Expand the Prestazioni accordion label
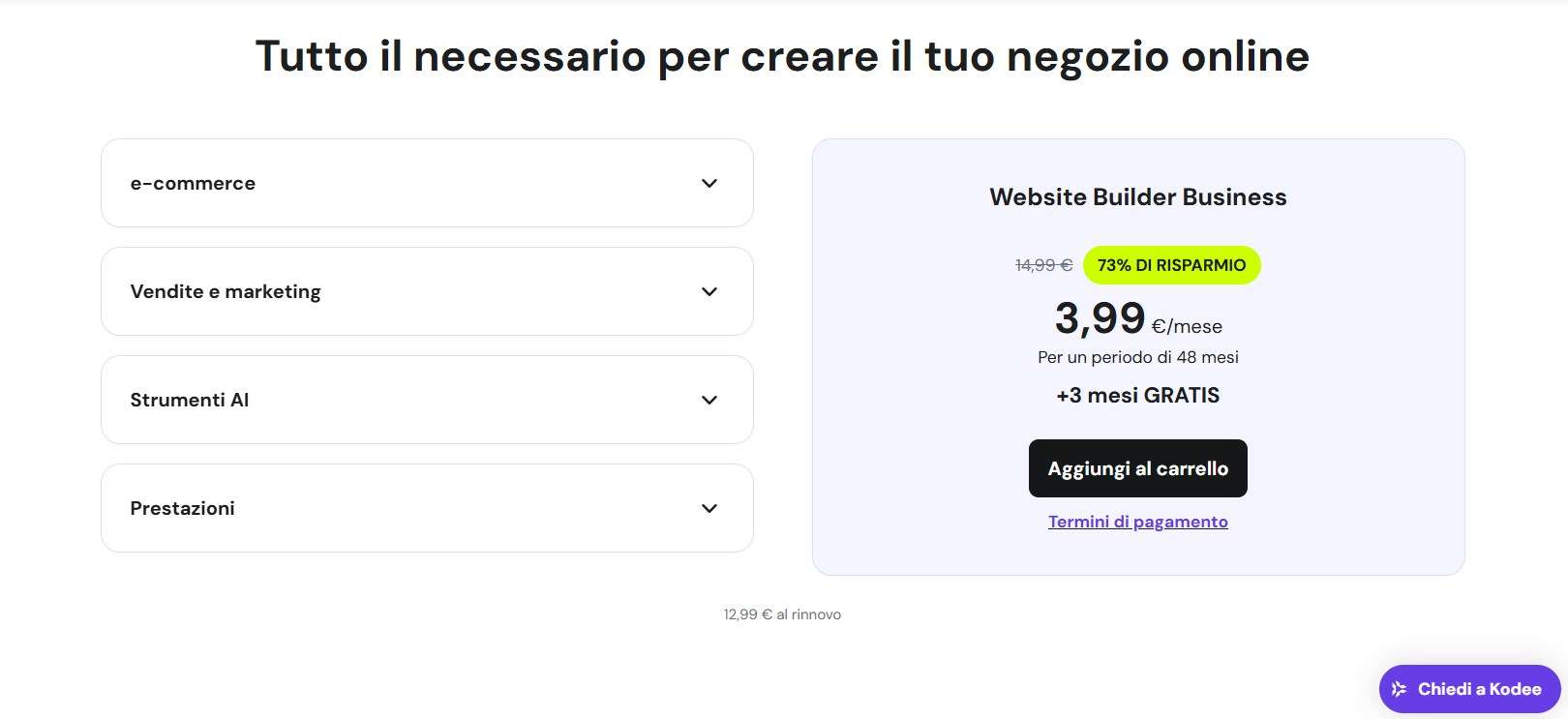Image resolution: width=1568 pixels, height=719 pixels. (183, 508)
